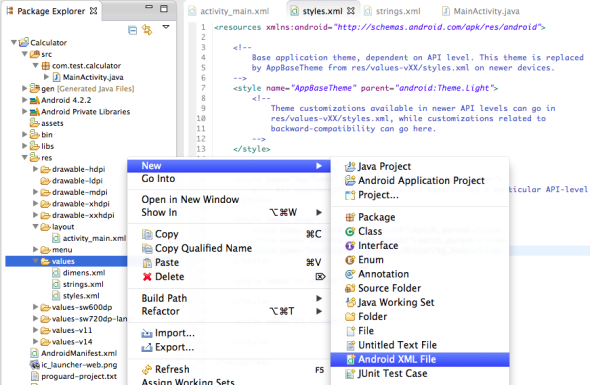This screenshot has width=590, height=385.
Task: Close the styles.xml tab
Action: (351, 11)
